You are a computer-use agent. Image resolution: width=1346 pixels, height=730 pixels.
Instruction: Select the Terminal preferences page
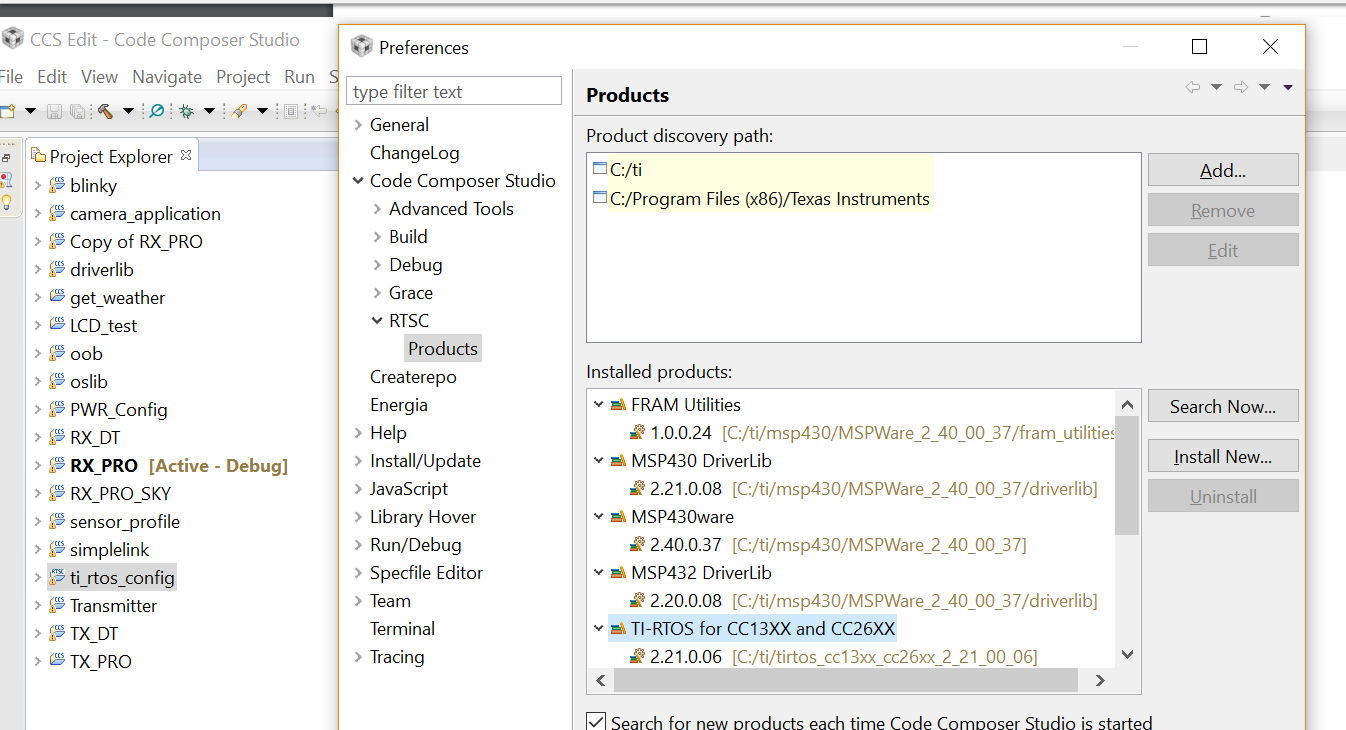click(402, 629)
